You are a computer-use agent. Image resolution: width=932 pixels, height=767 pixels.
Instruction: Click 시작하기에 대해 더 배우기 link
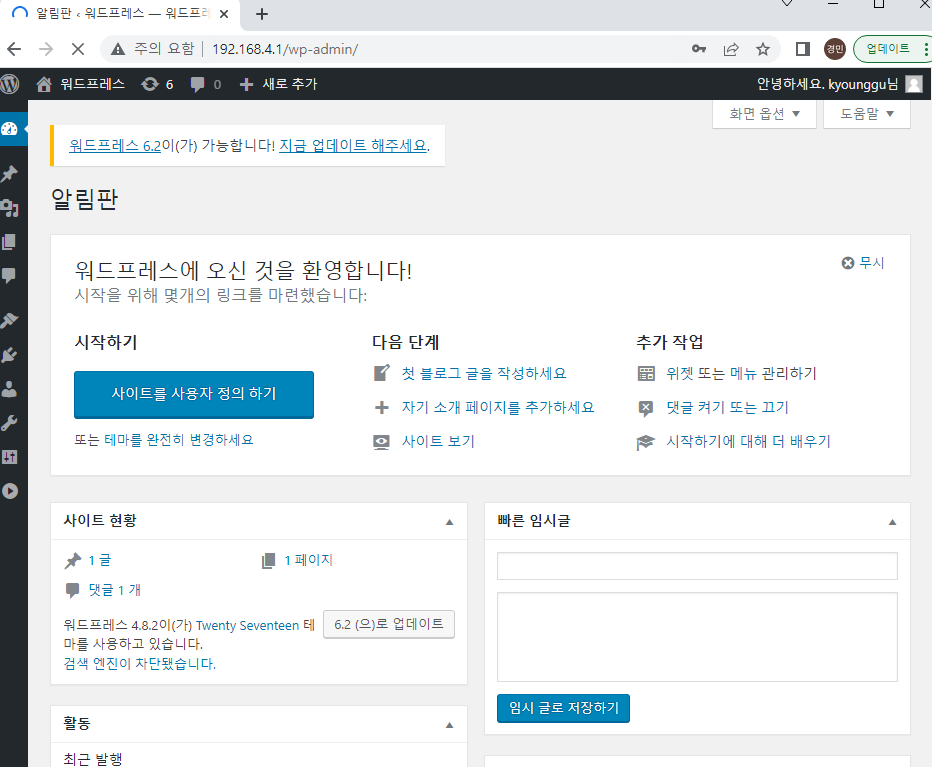pyautogui.click(x=748, y=441)
